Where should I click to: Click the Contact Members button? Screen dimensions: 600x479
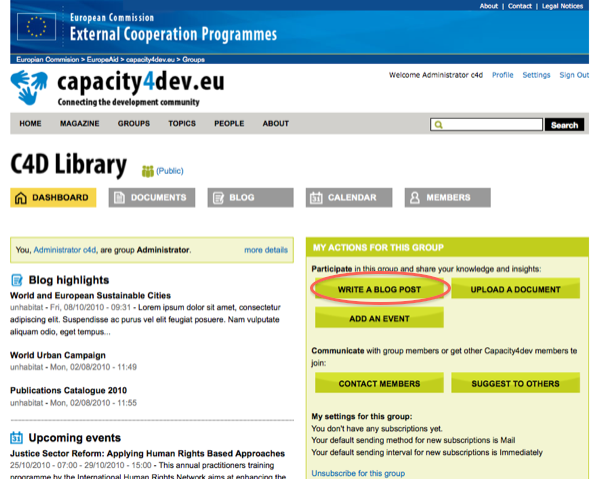coord(379,383)
